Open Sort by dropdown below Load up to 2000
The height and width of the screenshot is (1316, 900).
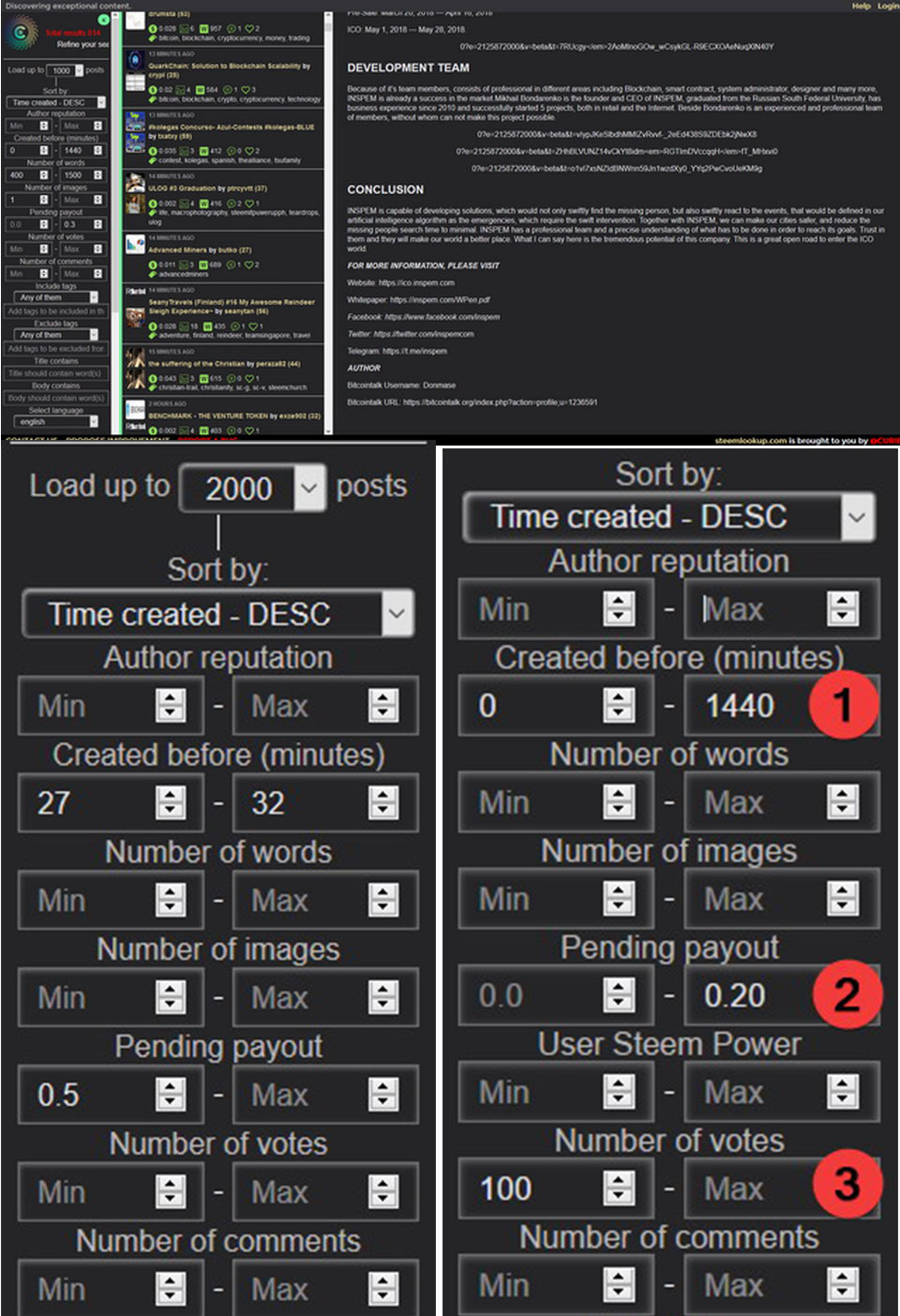pyautogui.click(x=217, y=614)
